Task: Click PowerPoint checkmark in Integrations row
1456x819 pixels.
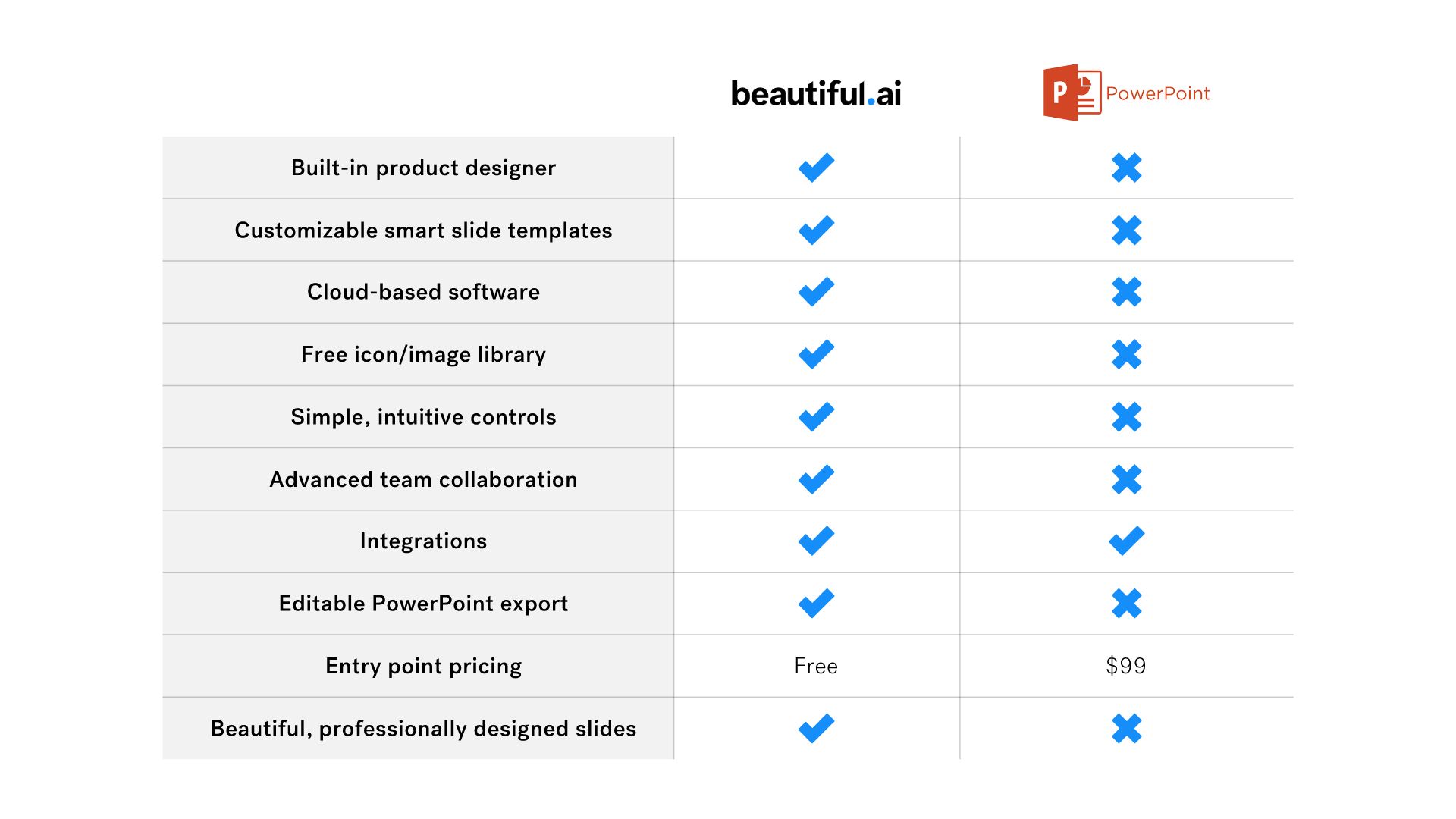Action: [x=1126, y=541]
